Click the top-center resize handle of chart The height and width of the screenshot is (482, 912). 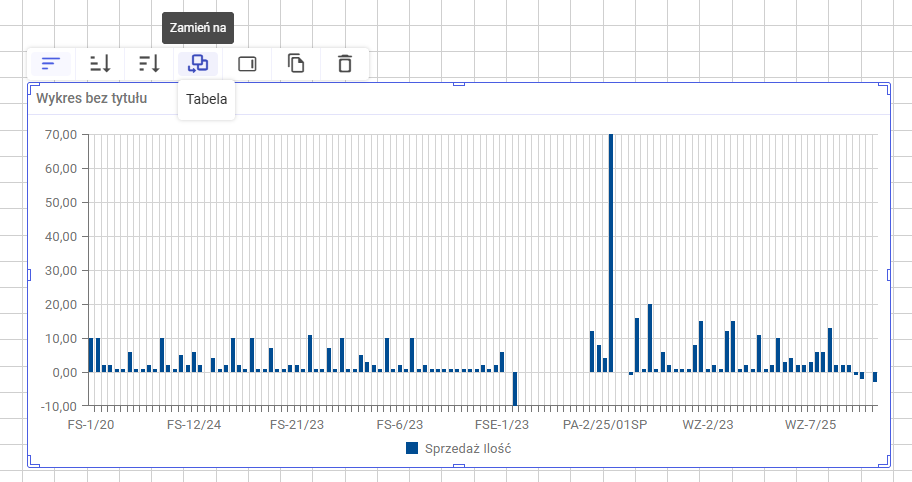click(459, 85)
